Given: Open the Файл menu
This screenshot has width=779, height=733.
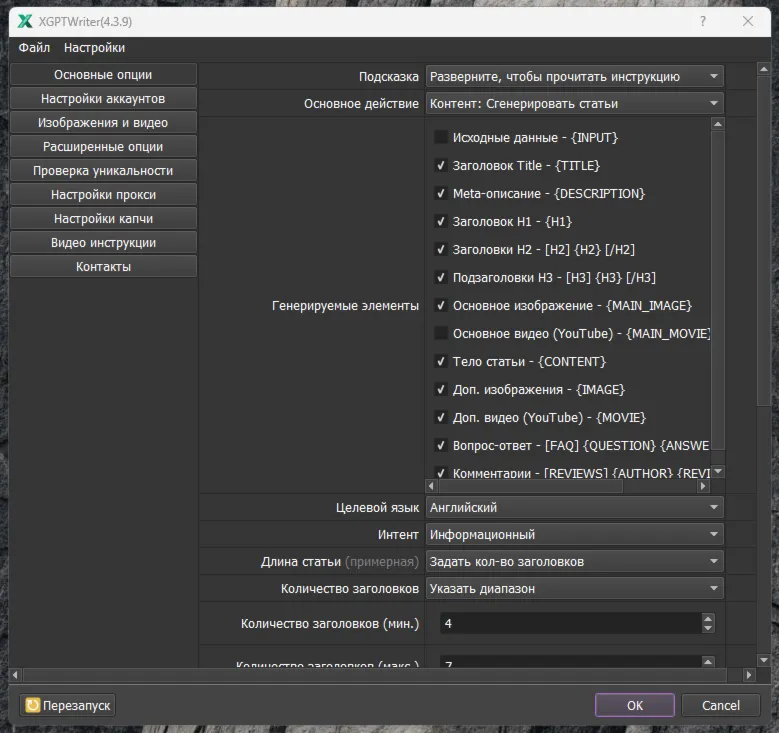Looking at the screenshot, I should (x=34, y=48).
